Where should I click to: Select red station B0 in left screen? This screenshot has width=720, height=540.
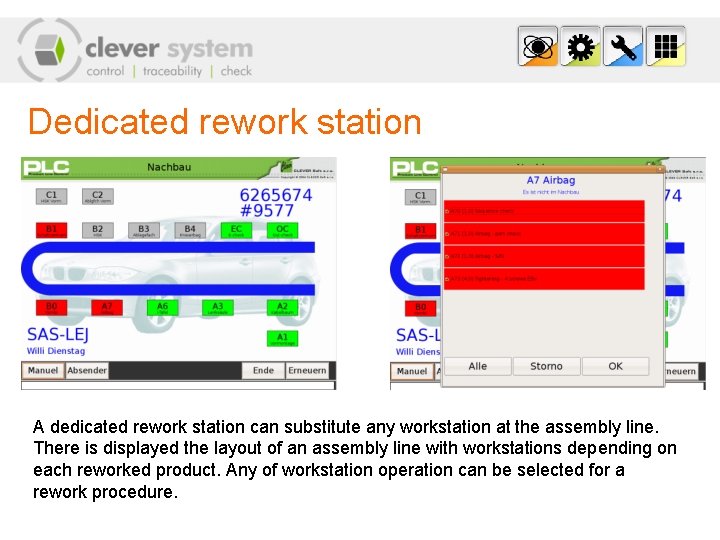point(51,308)
